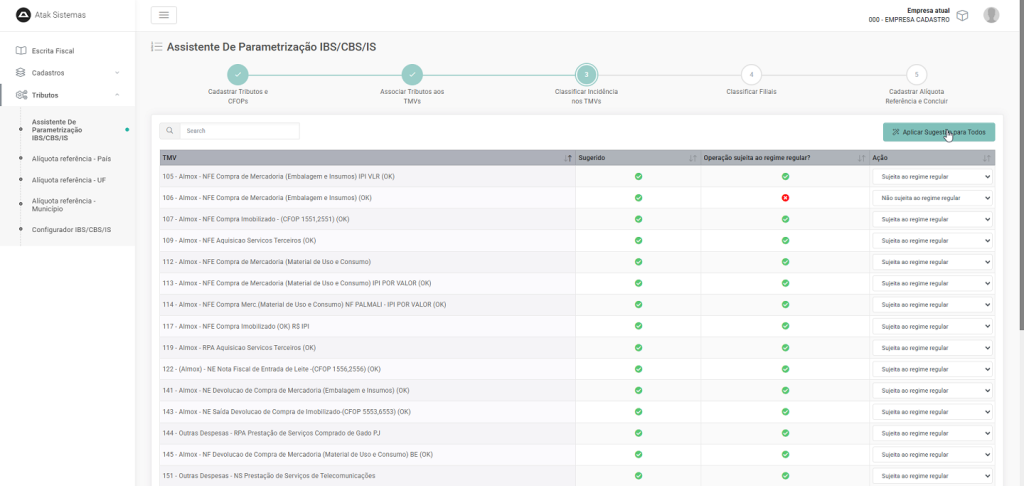1024x486 pixels.
Task: Open the Ação dropdown for TMV 105
Action: click(x=932, y=177)
